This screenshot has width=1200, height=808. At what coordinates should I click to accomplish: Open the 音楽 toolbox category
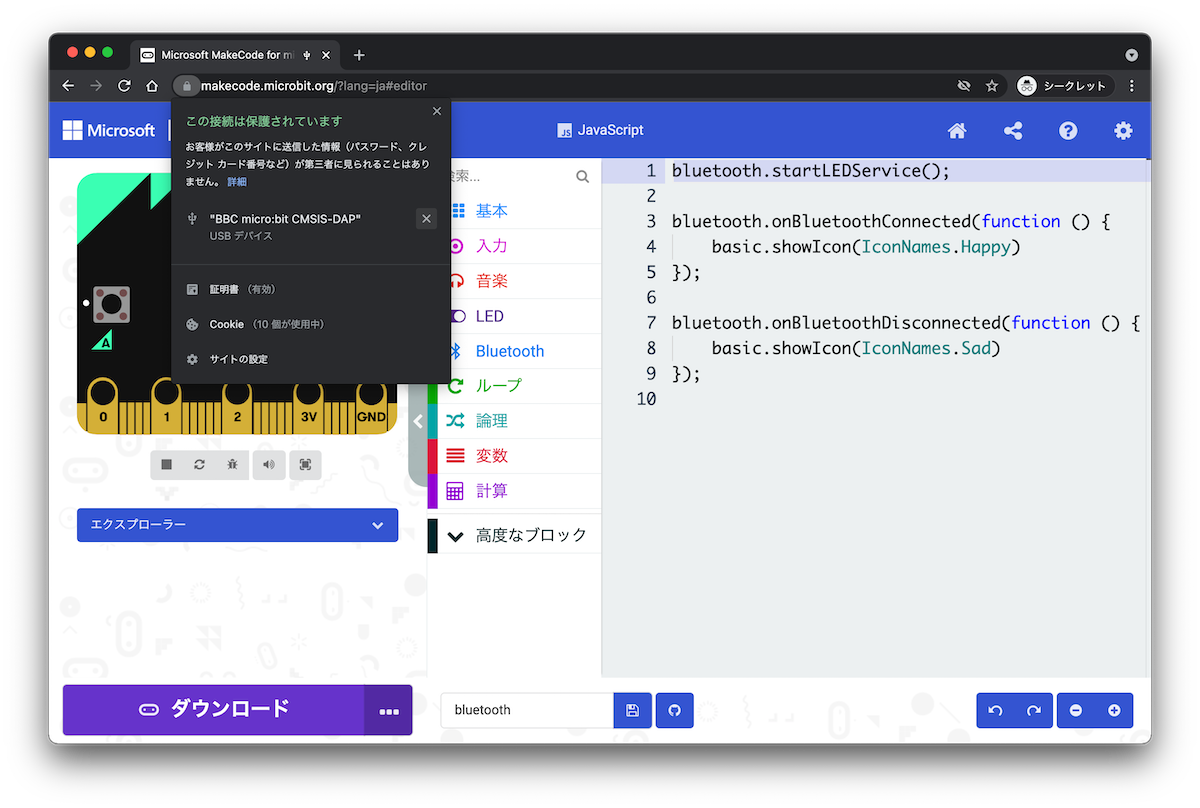514,281
